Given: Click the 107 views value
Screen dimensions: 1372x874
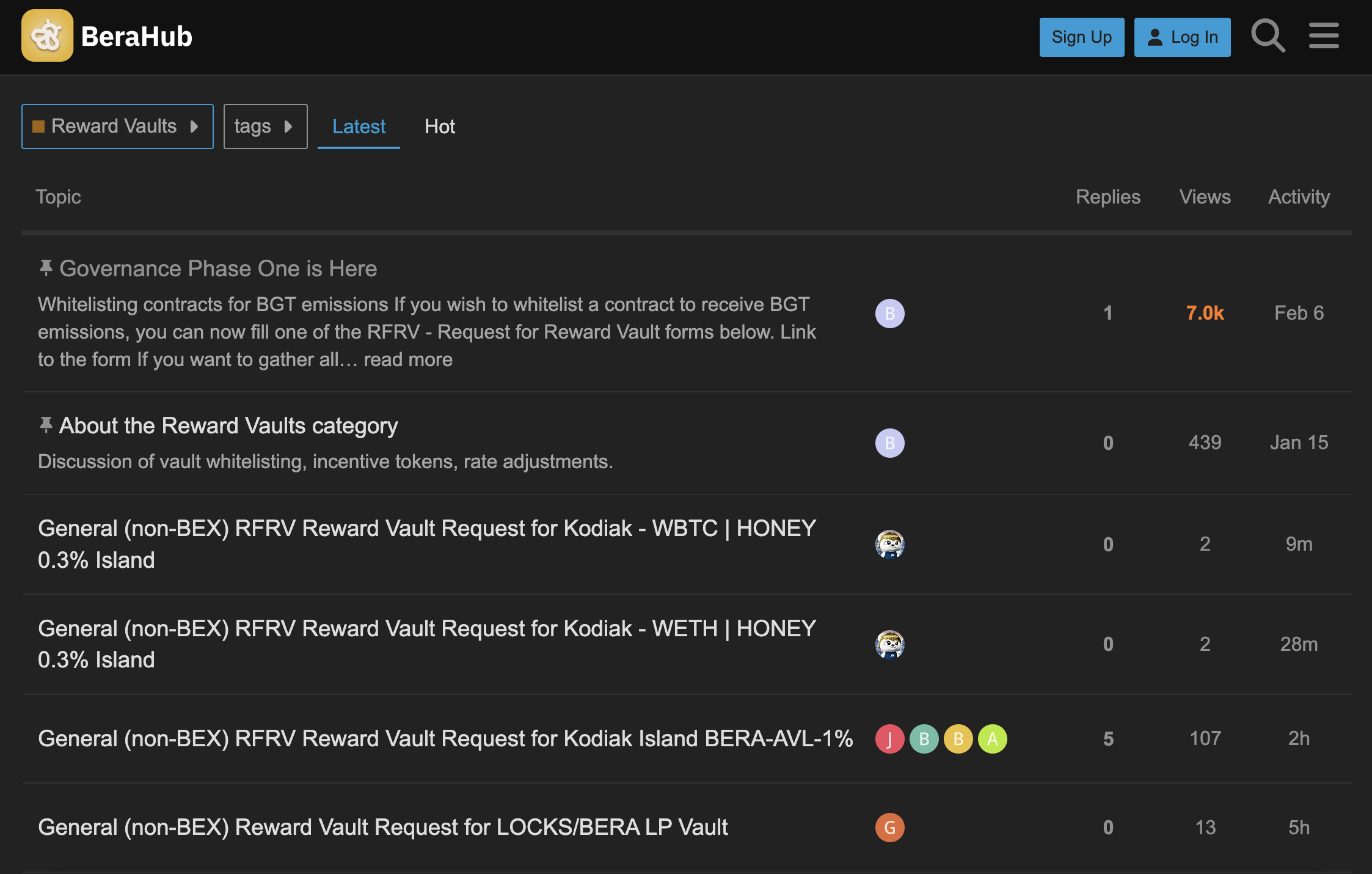Looking at the screenshot, I should click(x=1205, y=739).
